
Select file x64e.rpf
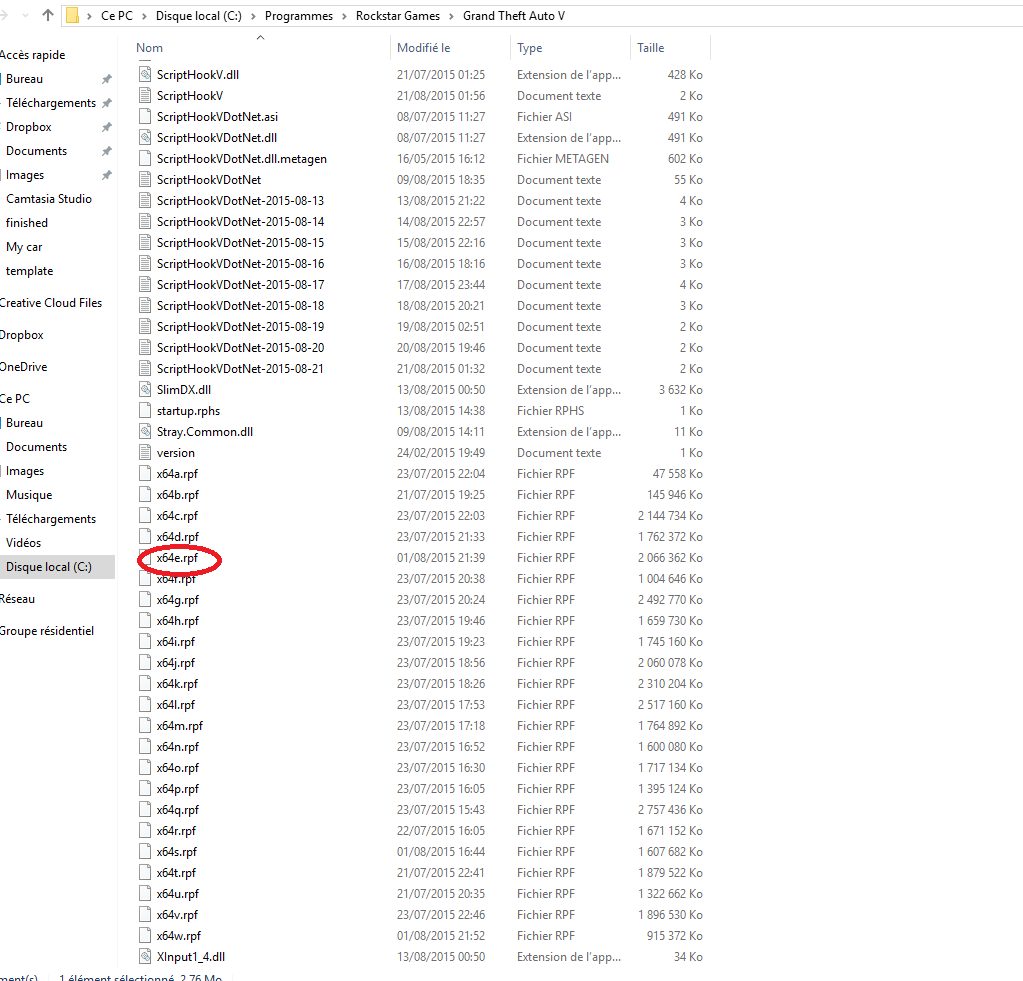(x=177, y=558)
